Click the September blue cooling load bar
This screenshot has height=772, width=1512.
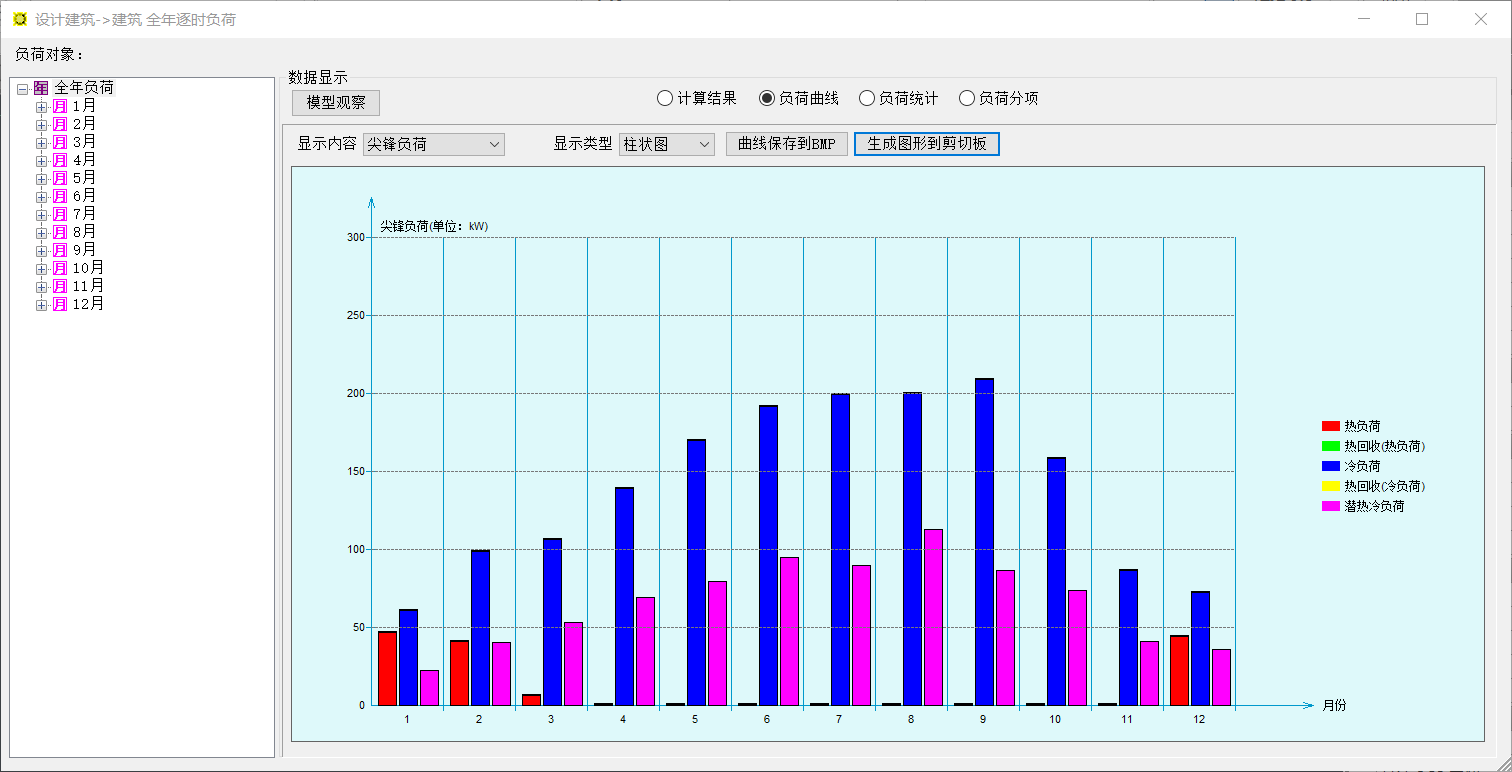coord(984,541)
